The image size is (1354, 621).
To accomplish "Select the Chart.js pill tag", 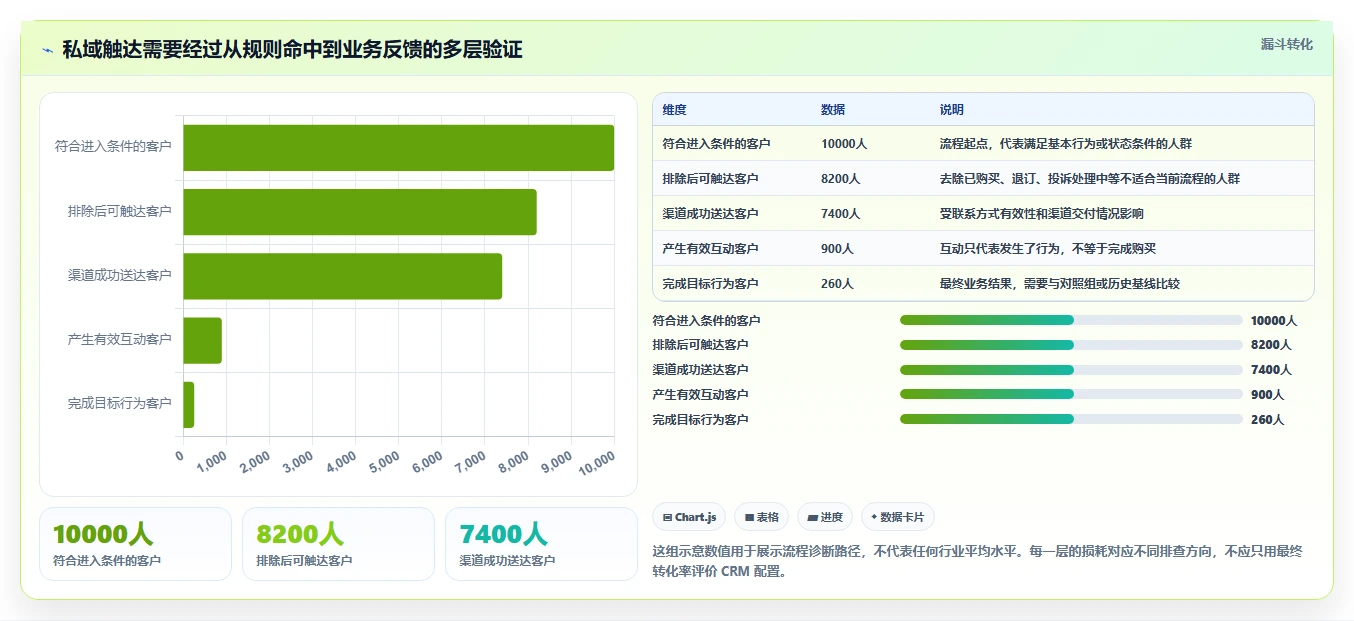I will pyautogui.click(x=689, y=517).
